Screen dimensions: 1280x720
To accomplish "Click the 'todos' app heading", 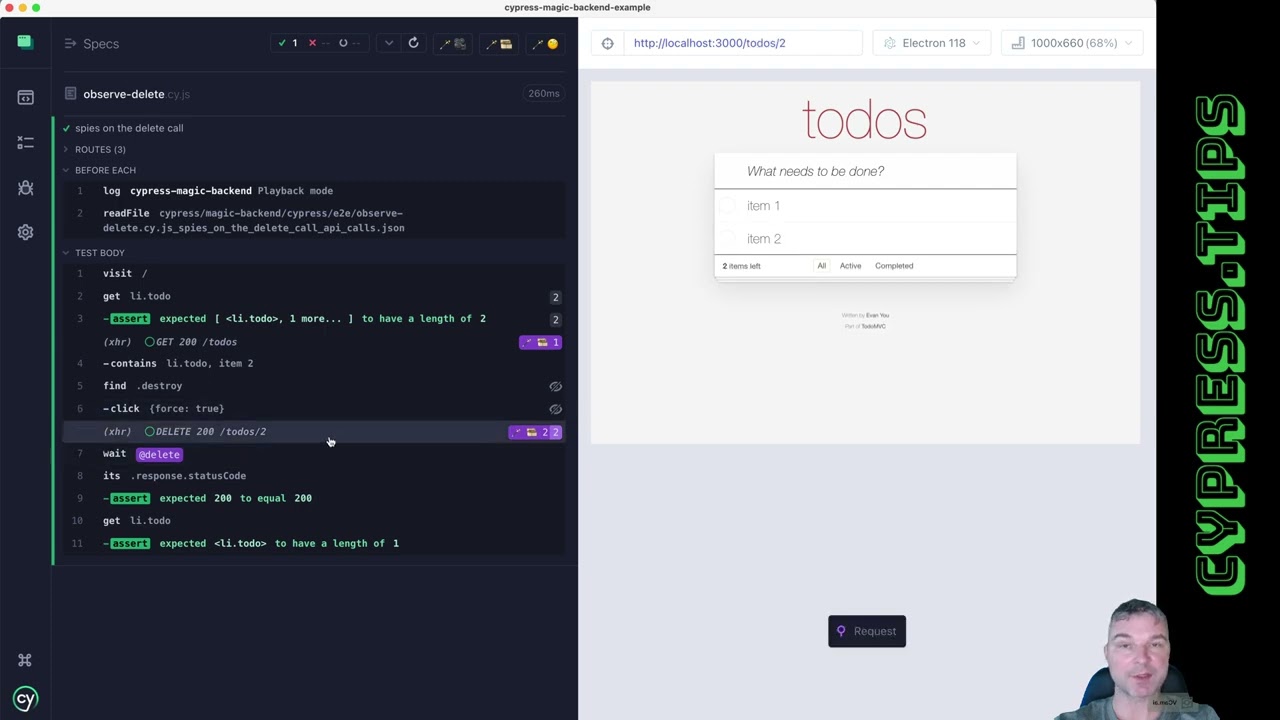I will click(x=865, y=120).
